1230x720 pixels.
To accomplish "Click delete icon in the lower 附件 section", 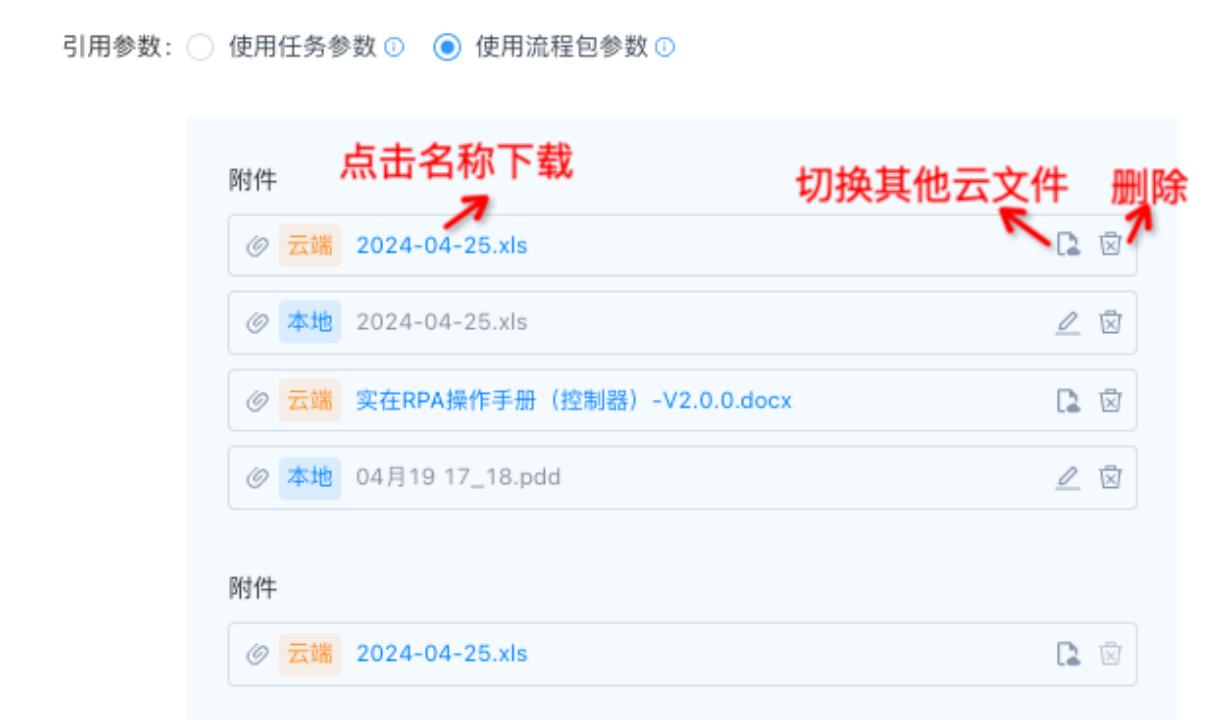I will (x=1110, y=654).
